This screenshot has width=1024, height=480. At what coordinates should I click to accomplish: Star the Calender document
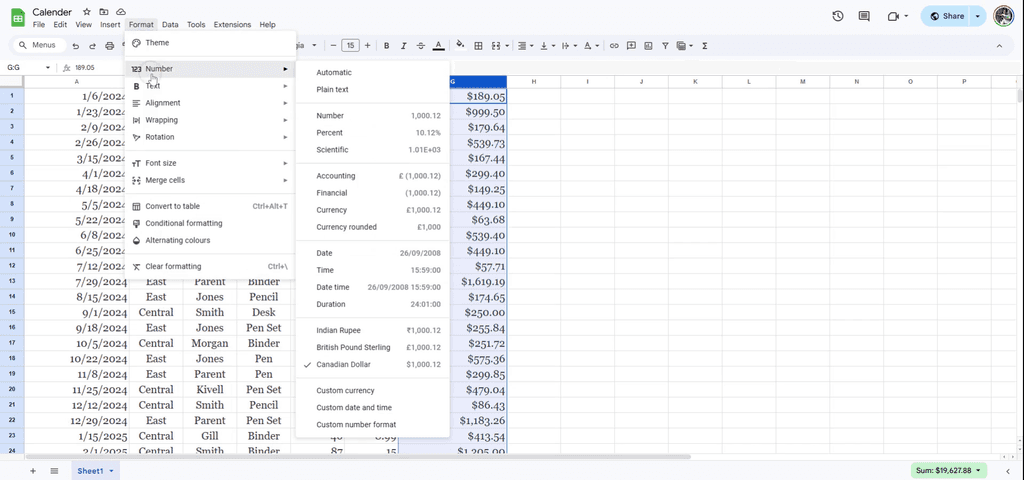(x=87, y=12)
